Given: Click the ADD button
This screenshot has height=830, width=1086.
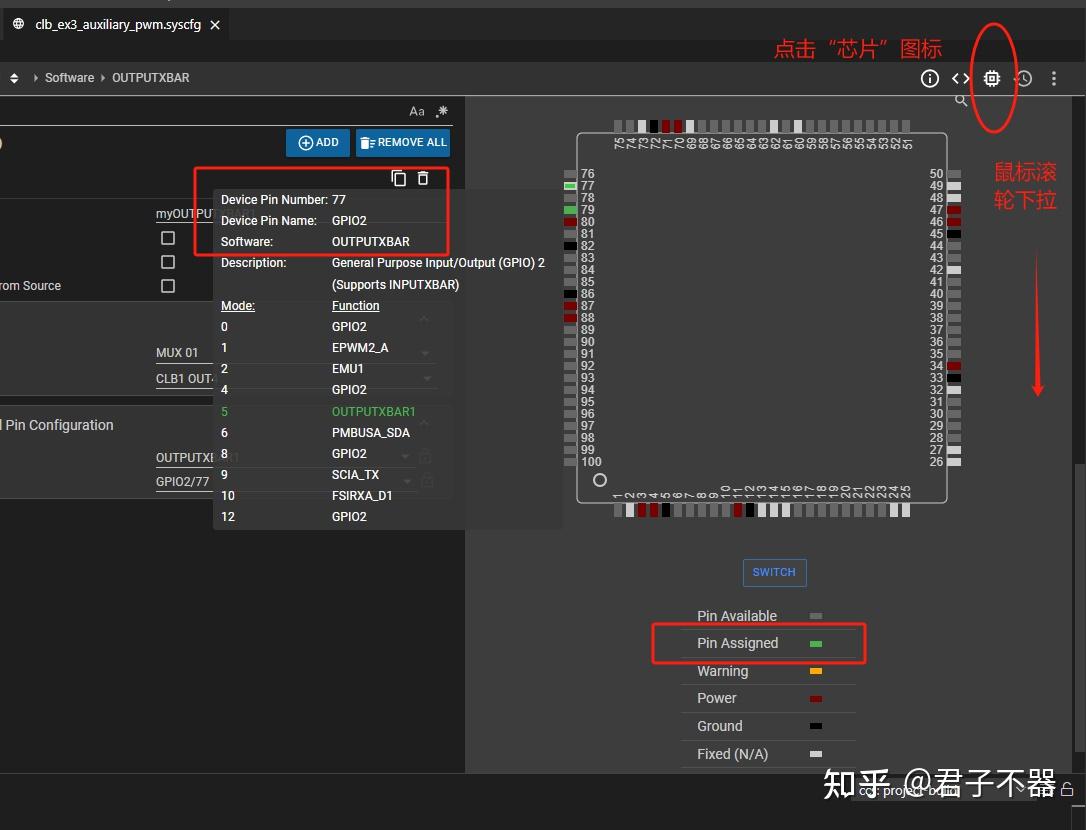Looking at the screenshot, I should point(317,142).
